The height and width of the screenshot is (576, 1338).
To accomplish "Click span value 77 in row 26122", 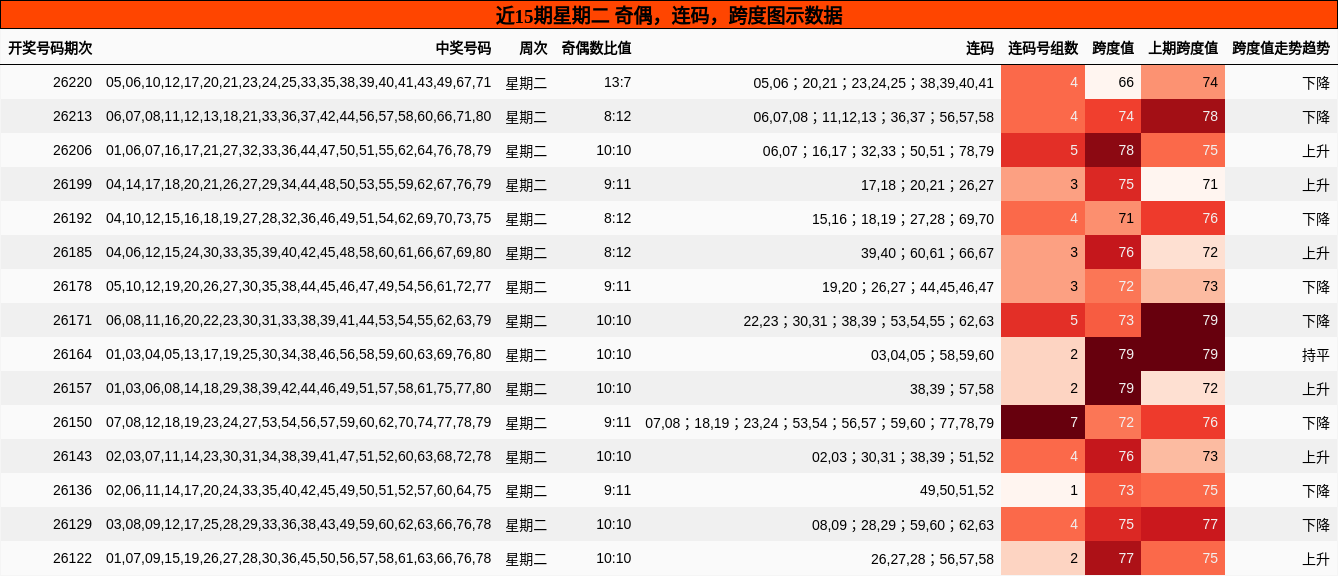I will point(1113,558).
